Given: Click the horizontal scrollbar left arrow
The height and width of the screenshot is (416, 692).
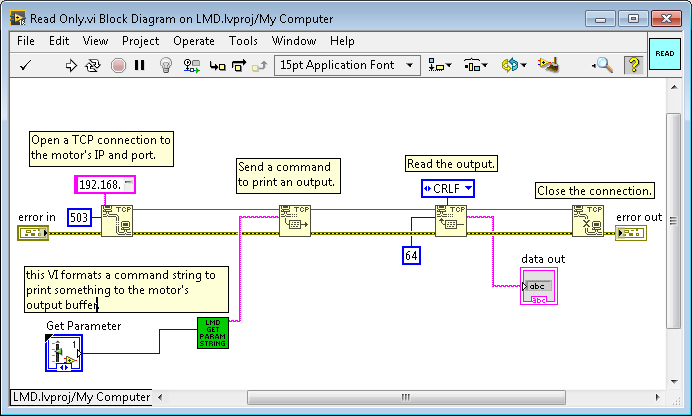Looking at the screenshot, I should [x=160, y=397].
